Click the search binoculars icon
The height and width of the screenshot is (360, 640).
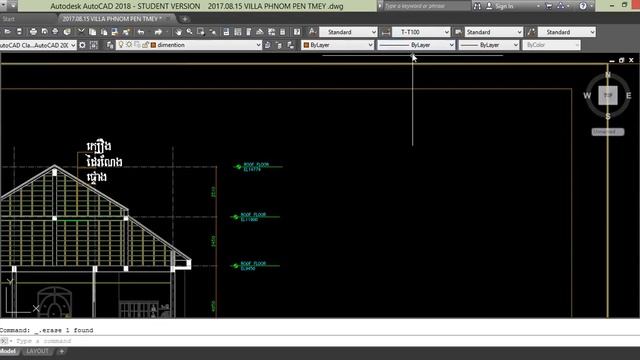click(477, 6)
